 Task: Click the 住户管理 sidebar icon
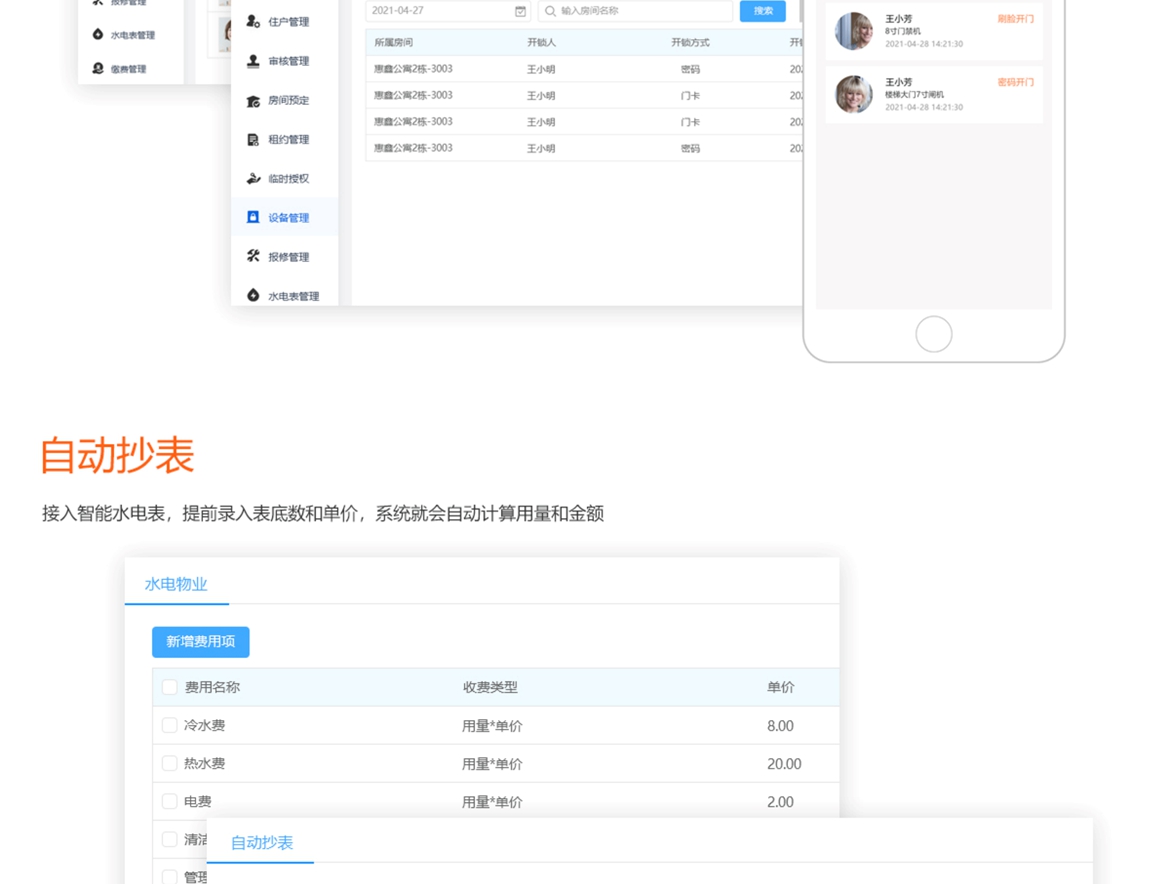point(253,21)
